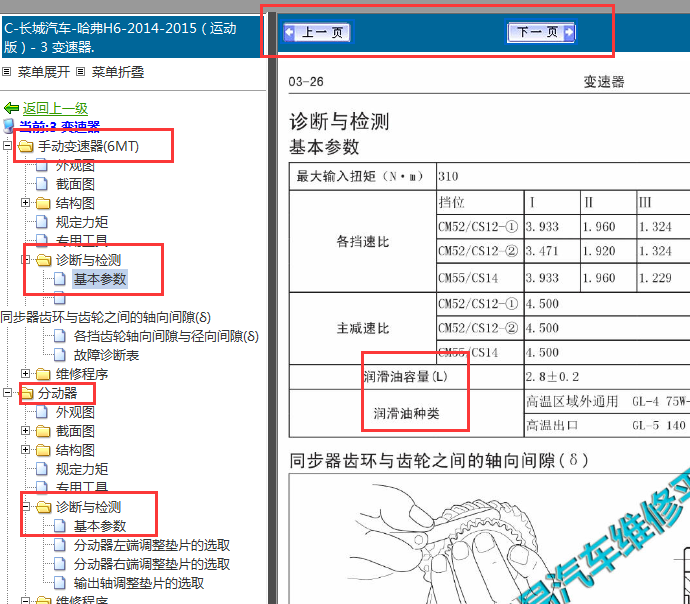This screenshot has height=604, width=690.
Task: Open 结构图 folder under 手动变速器
Action: click(75, 203)
